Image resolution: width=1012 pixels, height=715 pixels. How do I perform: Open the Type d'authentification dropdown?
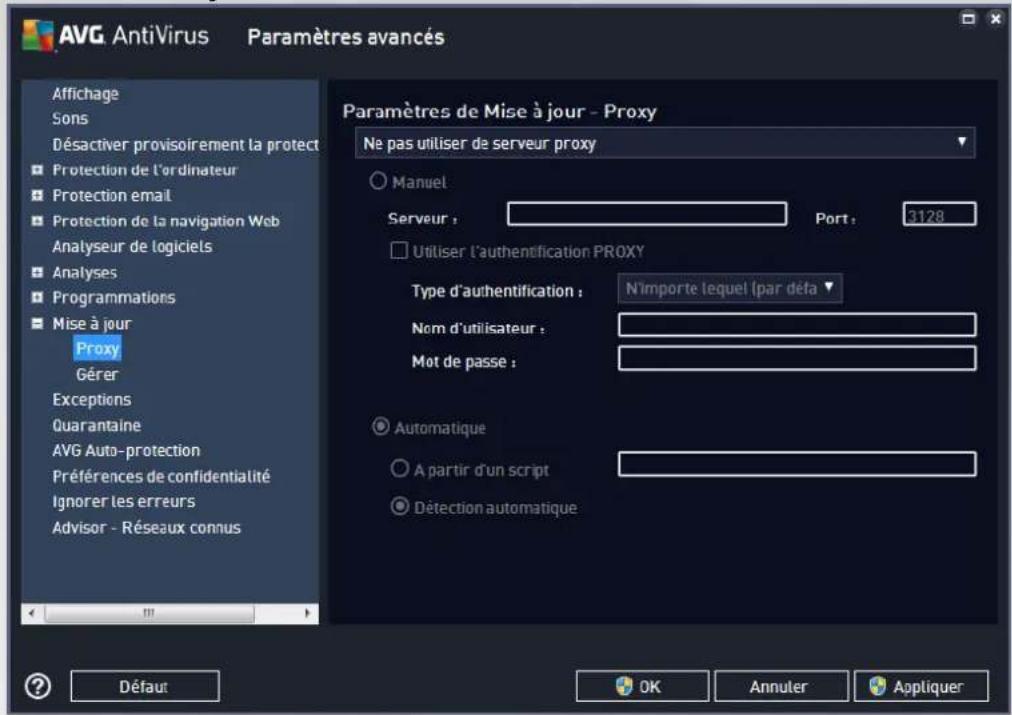point(730,288)
